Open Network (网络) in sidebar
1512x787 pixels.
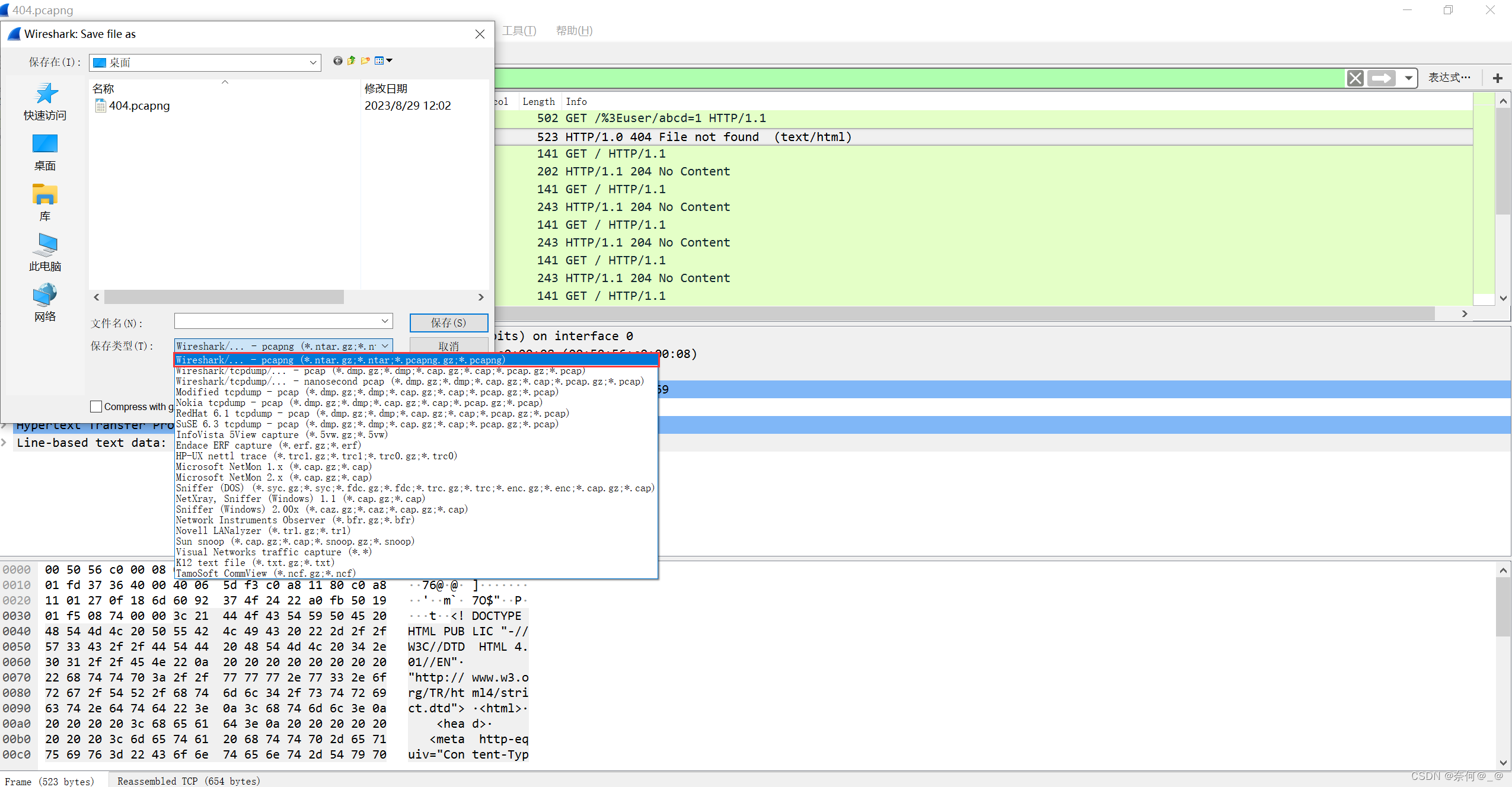pos(45,303)
